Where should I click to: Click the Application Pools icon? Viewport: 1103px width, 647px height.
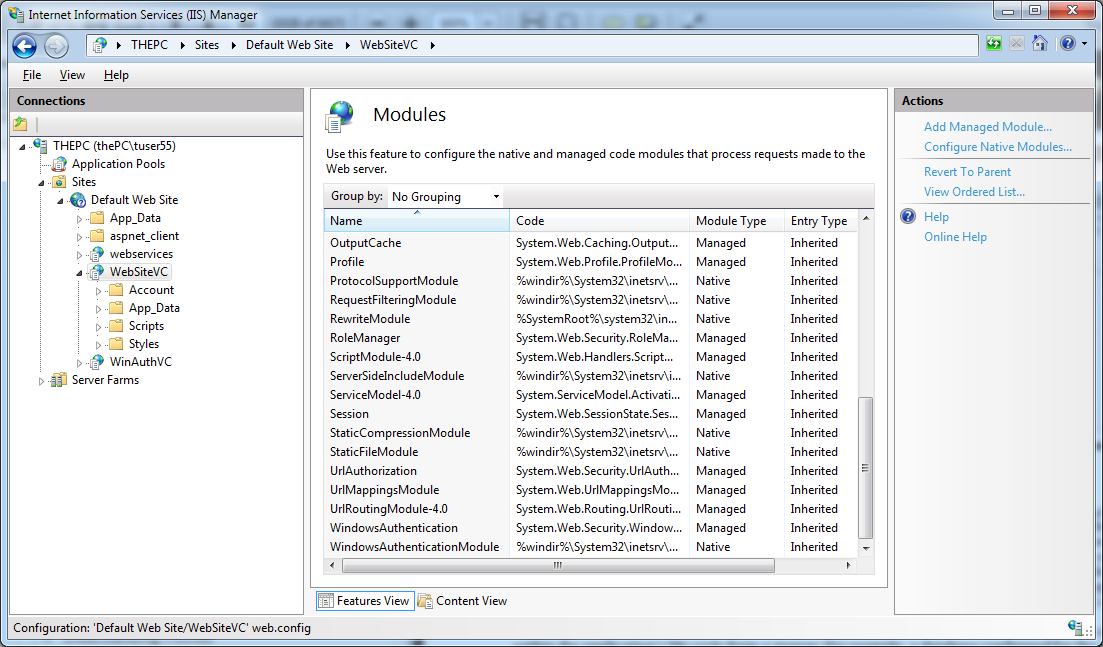tap(60, 164)
